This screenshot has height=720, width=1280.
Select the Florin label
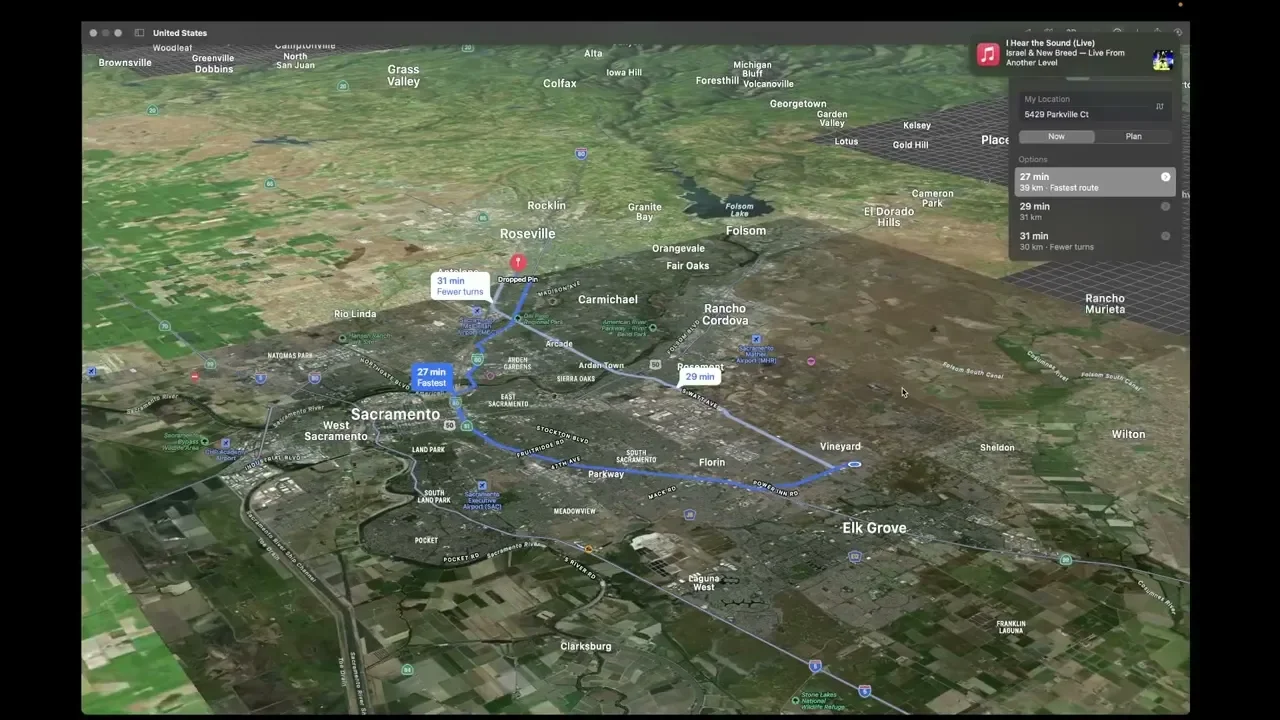[x=712, y=463]
